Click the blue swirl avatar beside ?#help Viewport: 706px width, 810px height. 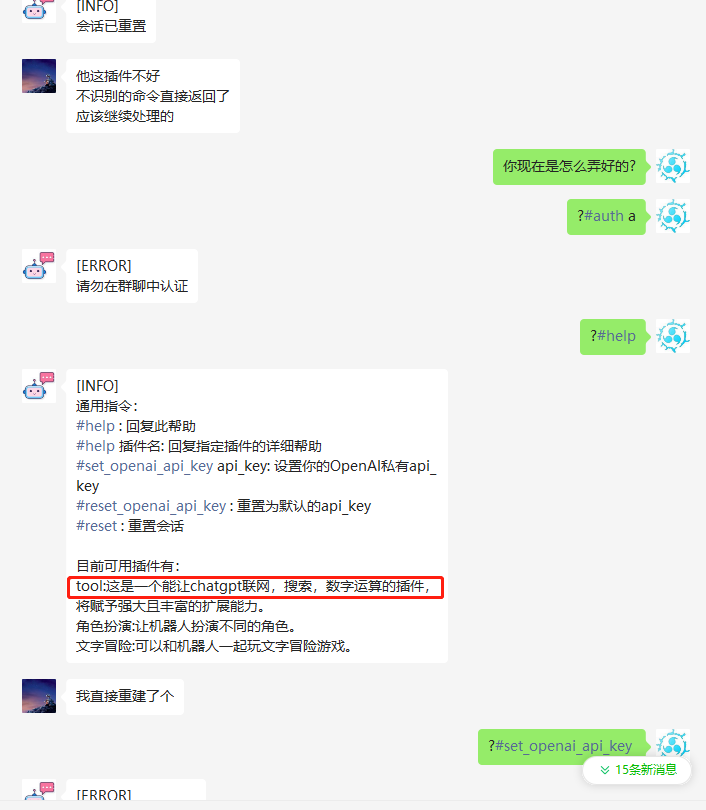click(x=672, y=336)
